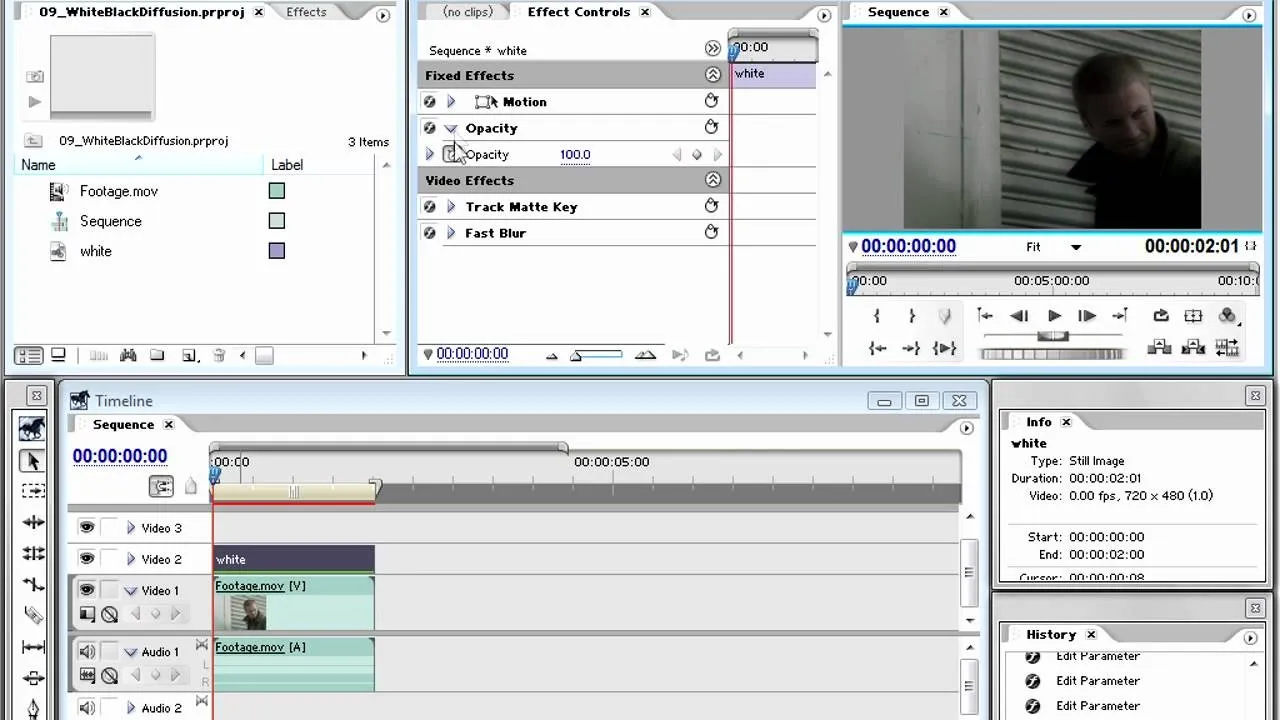Expand the Video 3 track
Viewport: 1280px width, 720px height.
click(x=130, y=528)
